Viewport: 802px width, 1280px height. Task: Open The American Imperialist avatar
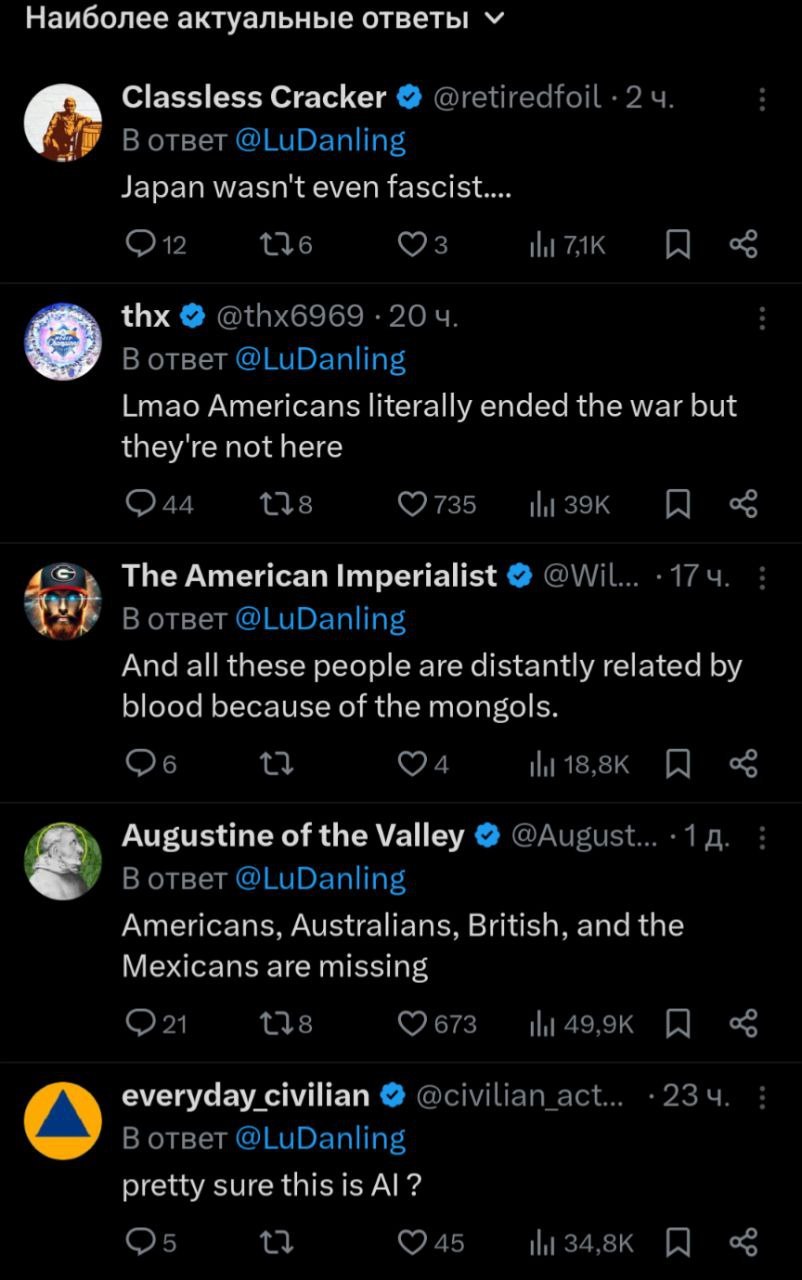tap(63, 601)
